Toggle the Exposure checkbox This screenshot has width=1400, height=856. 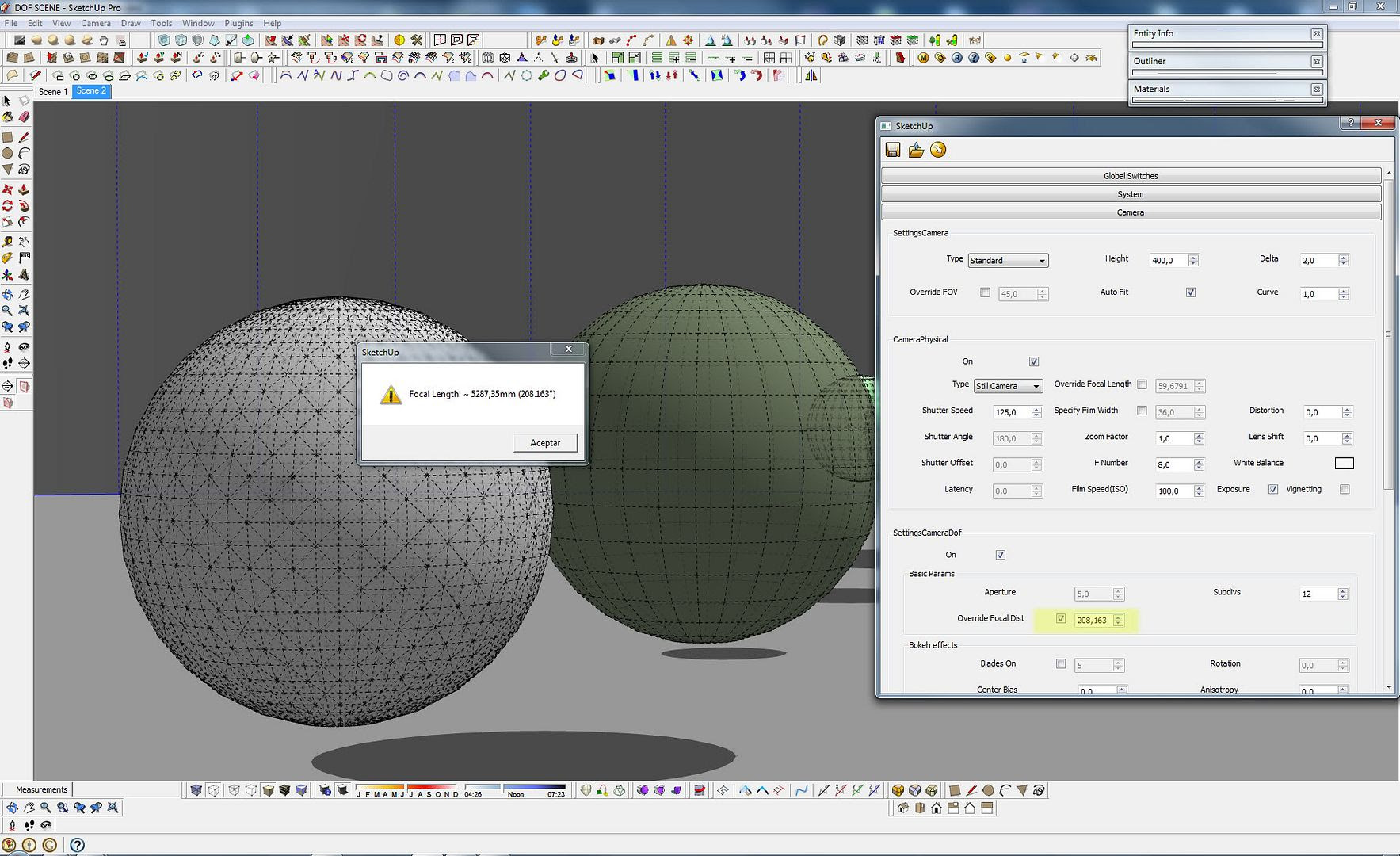[1273, 489]
